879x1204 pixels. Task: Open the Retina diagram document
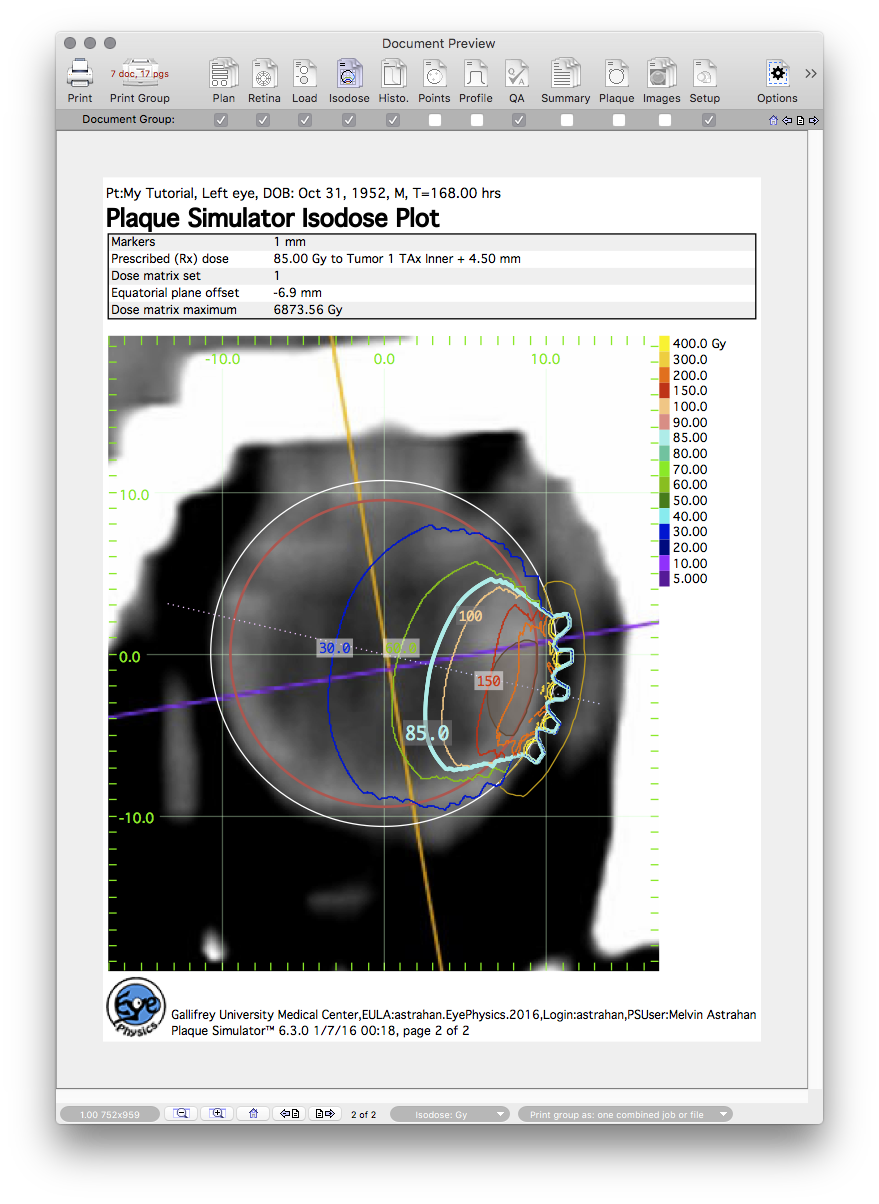(264, 74)
